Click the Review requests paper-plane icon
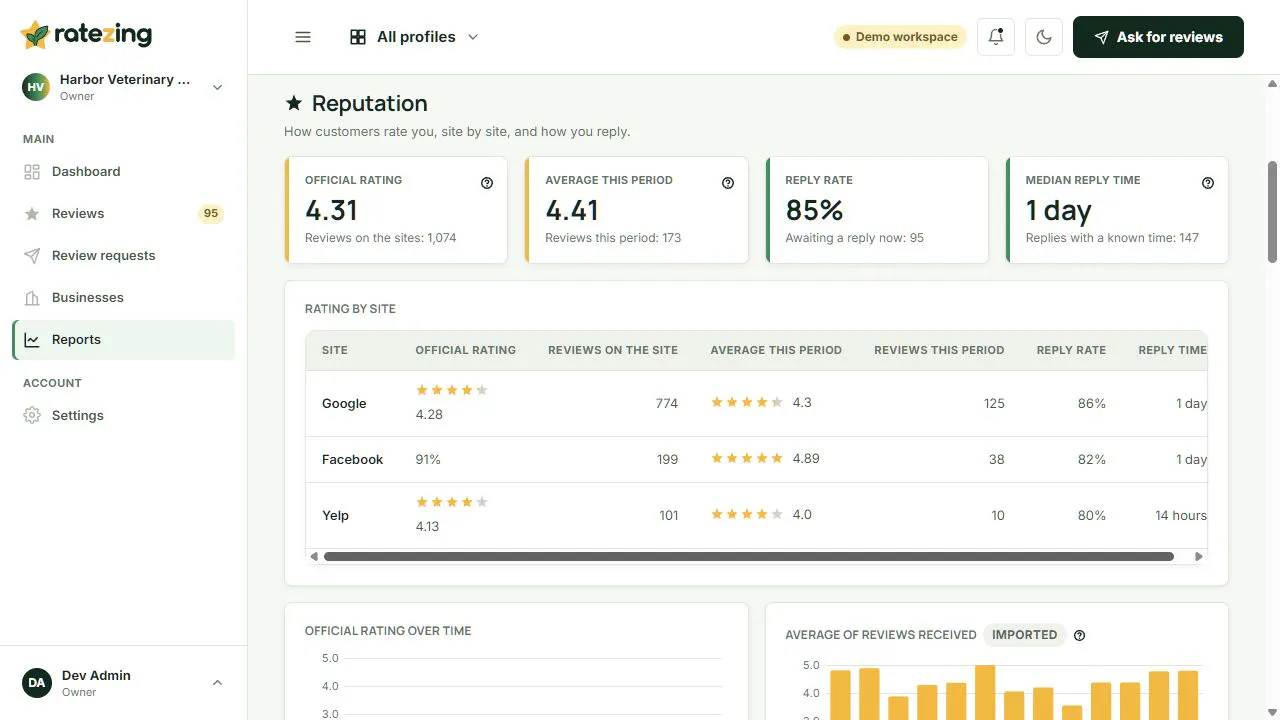This screenshot has height=720, width=1280. (x=32, y=256)
